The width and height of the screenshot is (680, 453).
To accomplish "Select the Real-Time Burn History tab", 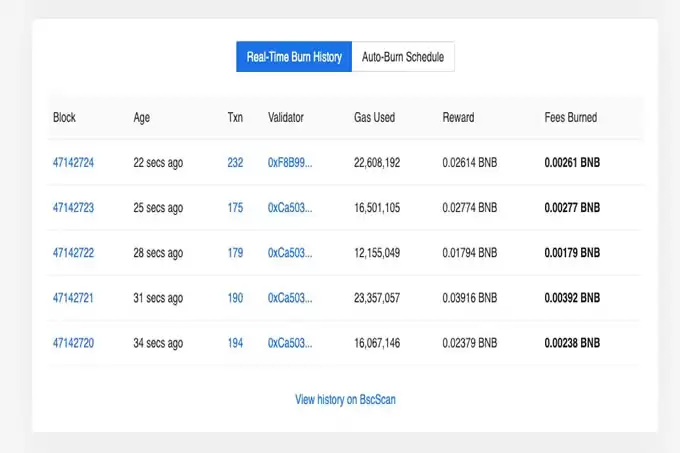I will (294, 57).
